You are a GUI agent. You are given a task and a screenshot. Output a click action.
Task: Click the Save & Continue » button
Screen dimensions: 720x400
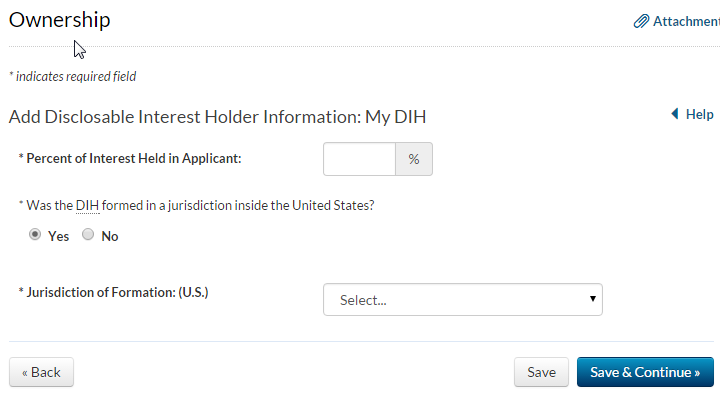click(645, 372)
